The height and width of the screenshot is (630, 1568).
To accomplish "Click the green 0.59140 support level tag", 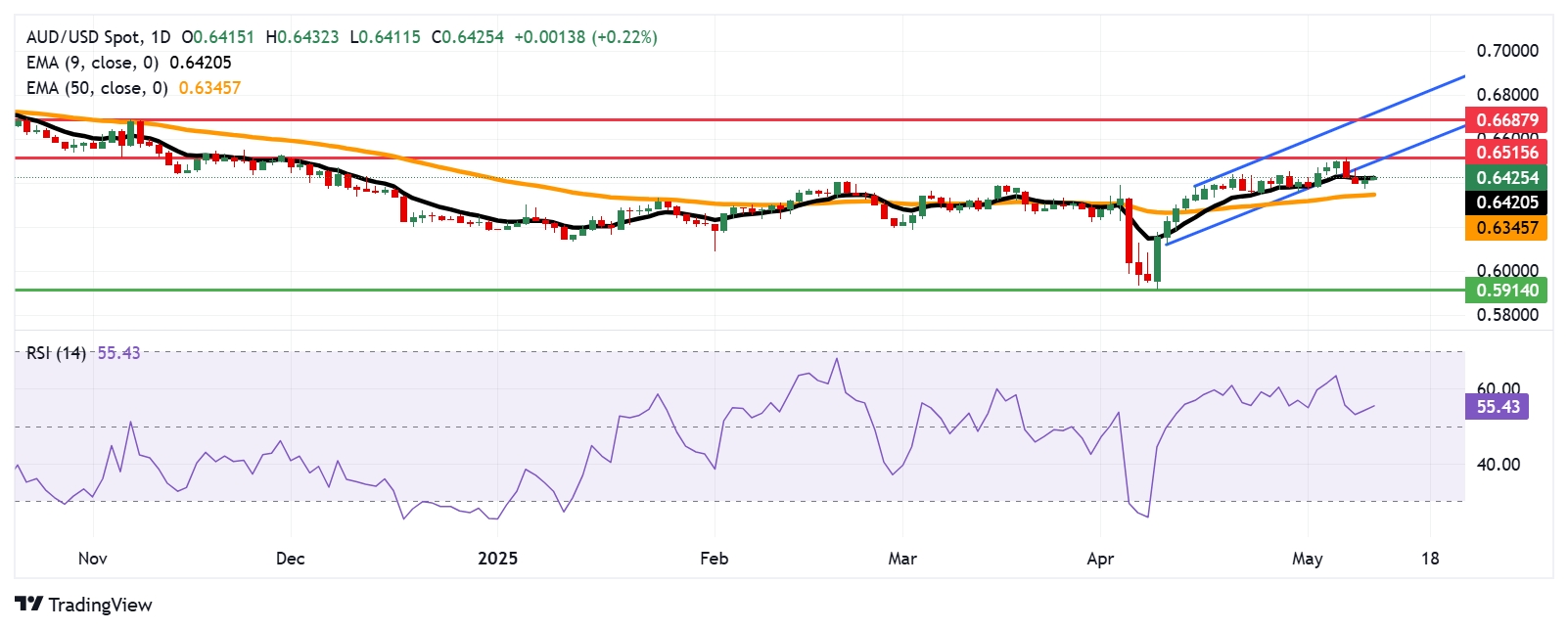I will coord(1506,290).
